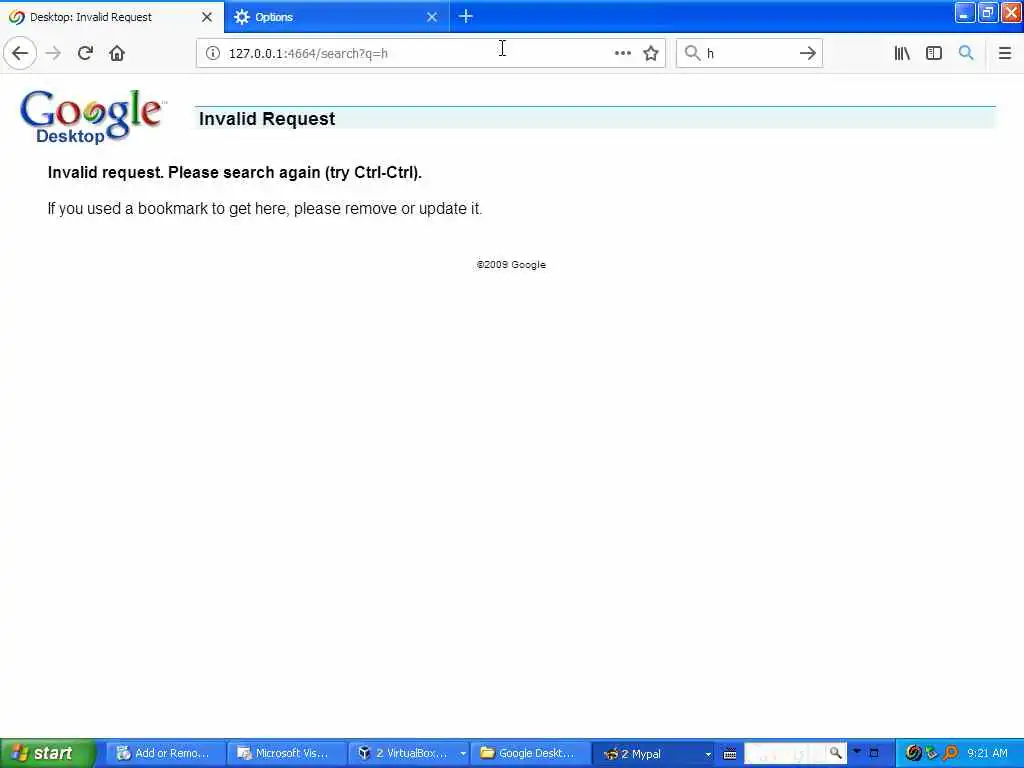Switch to Google Desktop folder window
This screenshot has width=1024, height=768.
[x=530, y=753]
